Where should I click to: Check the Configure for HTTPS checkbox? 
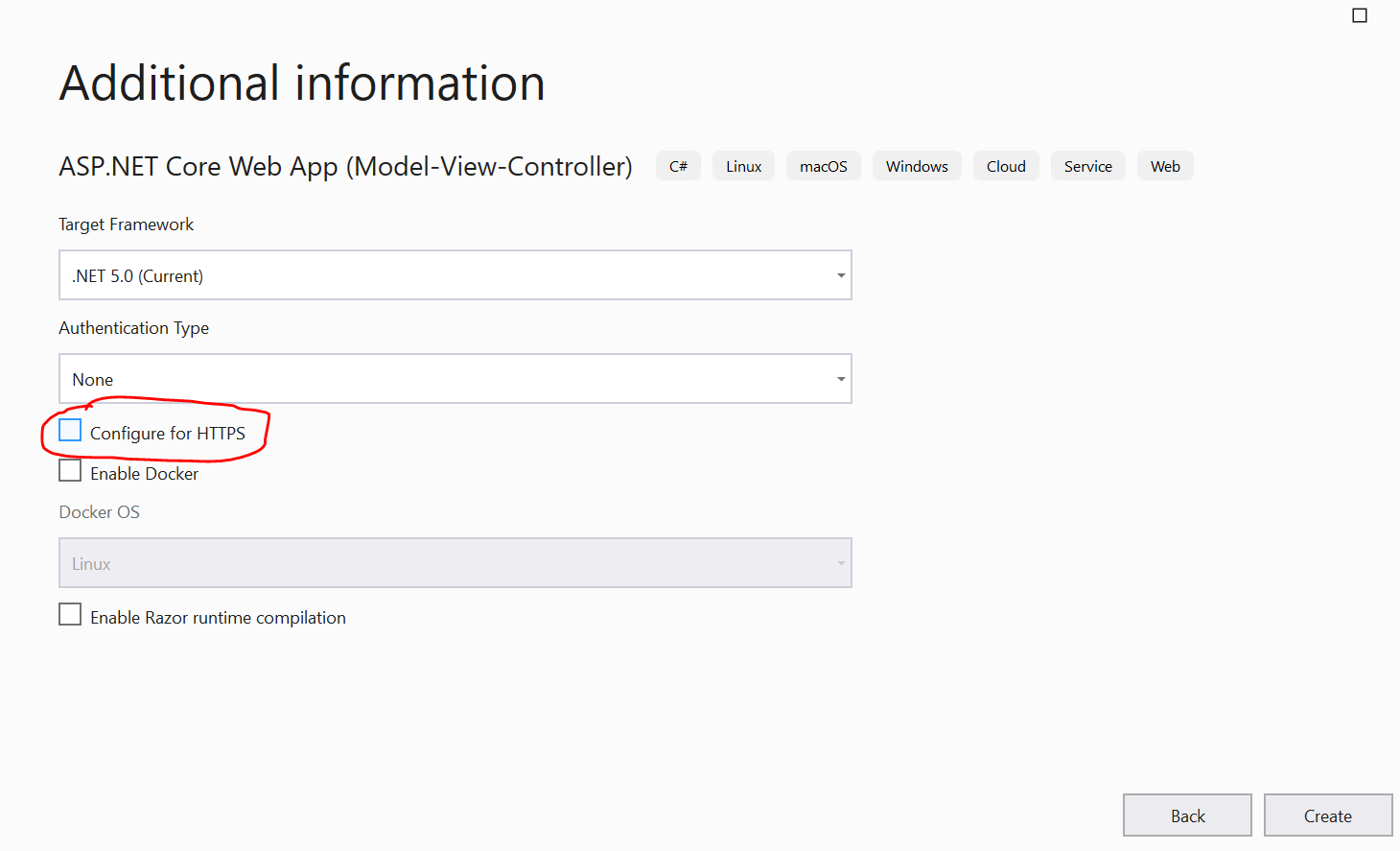(70, 430)
